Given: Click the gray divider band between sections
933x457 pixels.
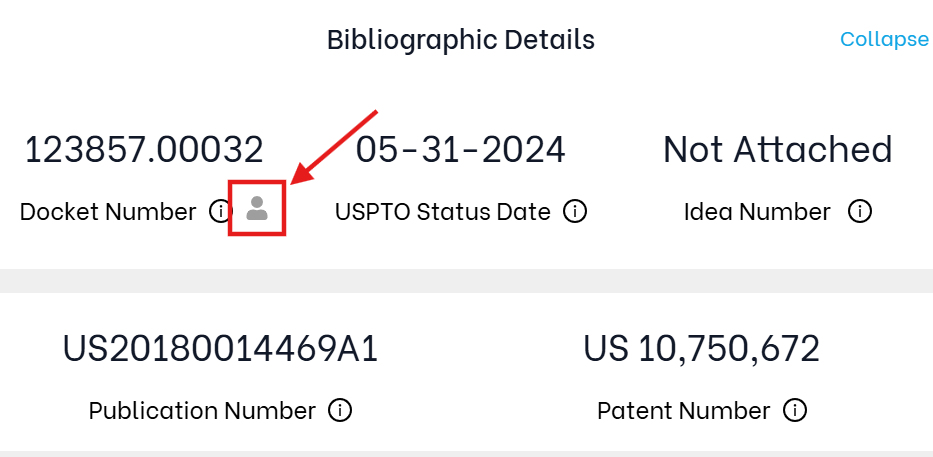Looking at the screenshot, I should pos(466,280).
